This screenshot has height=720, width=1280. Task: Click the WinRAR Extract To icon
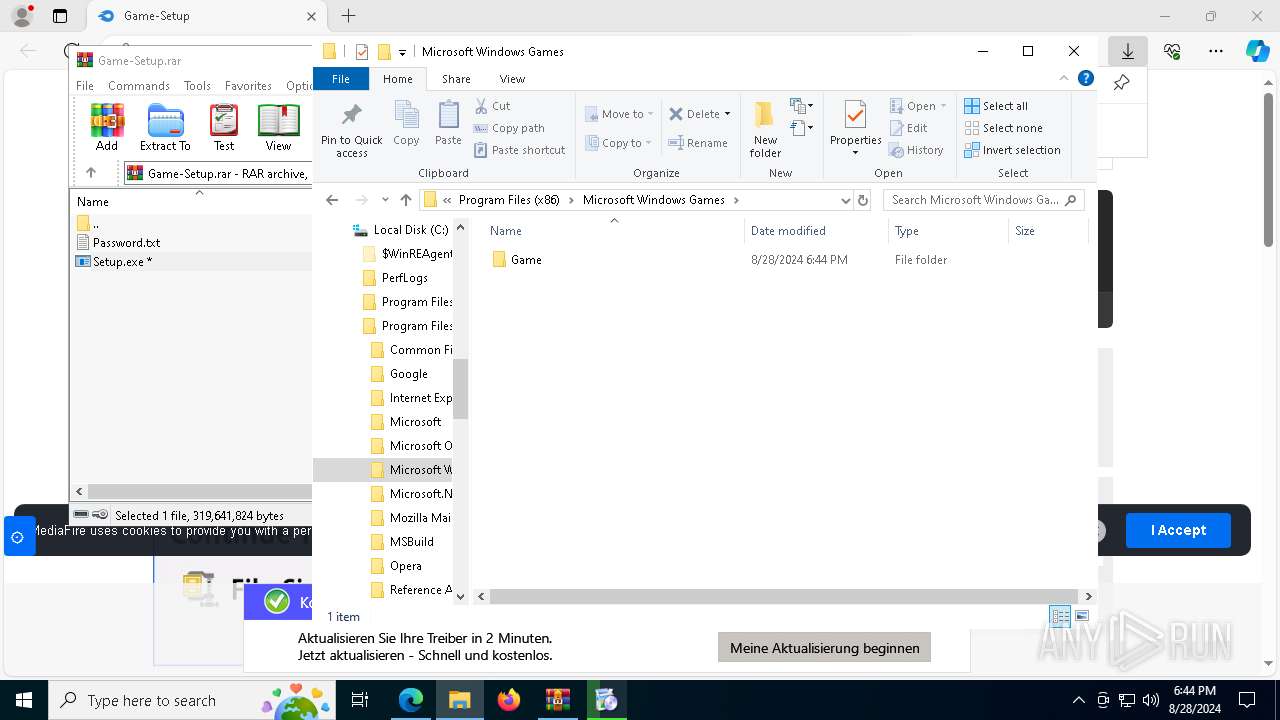click(x=165, y=127)
